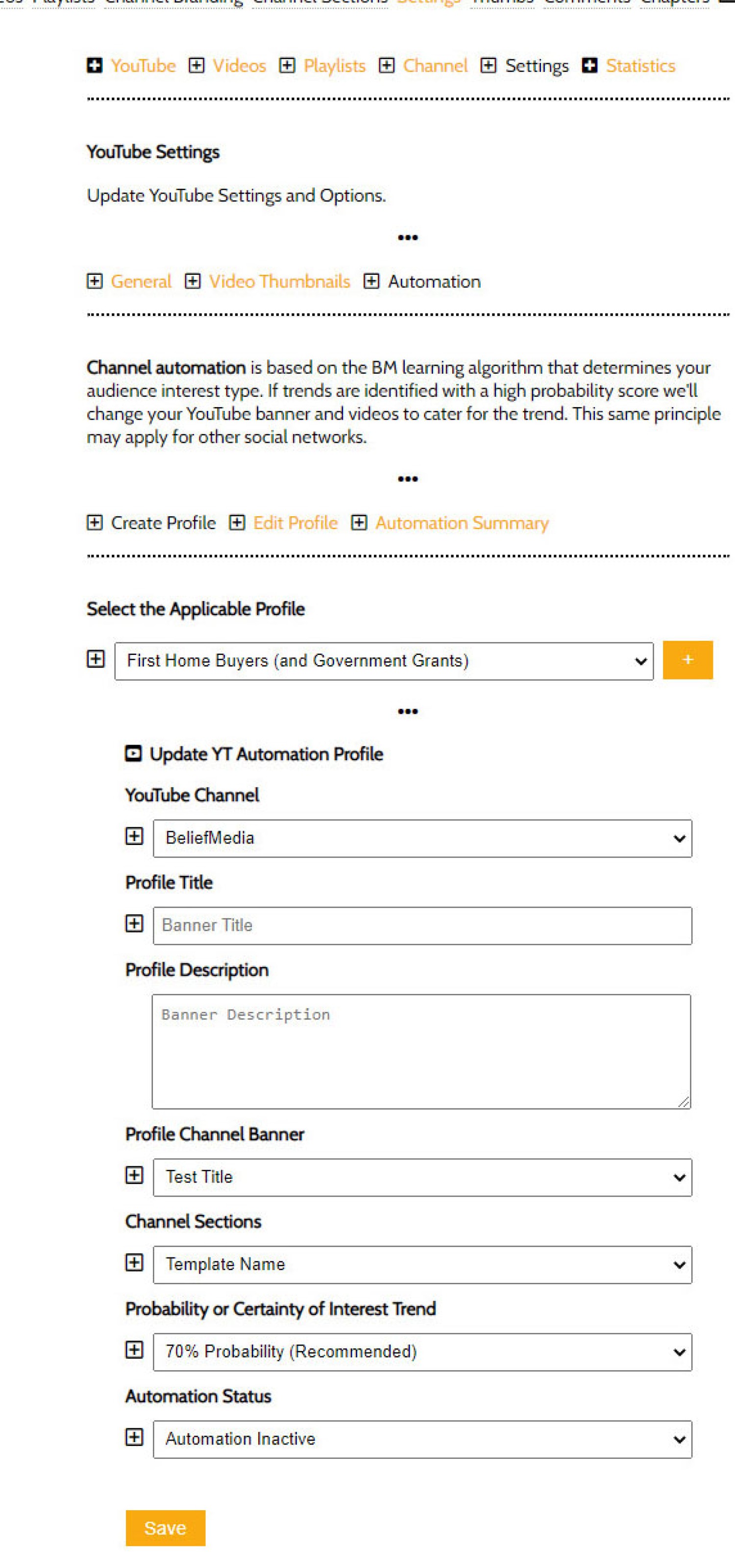
Task: Click the orange add profile plus button
Action: [x=687, y=660]
